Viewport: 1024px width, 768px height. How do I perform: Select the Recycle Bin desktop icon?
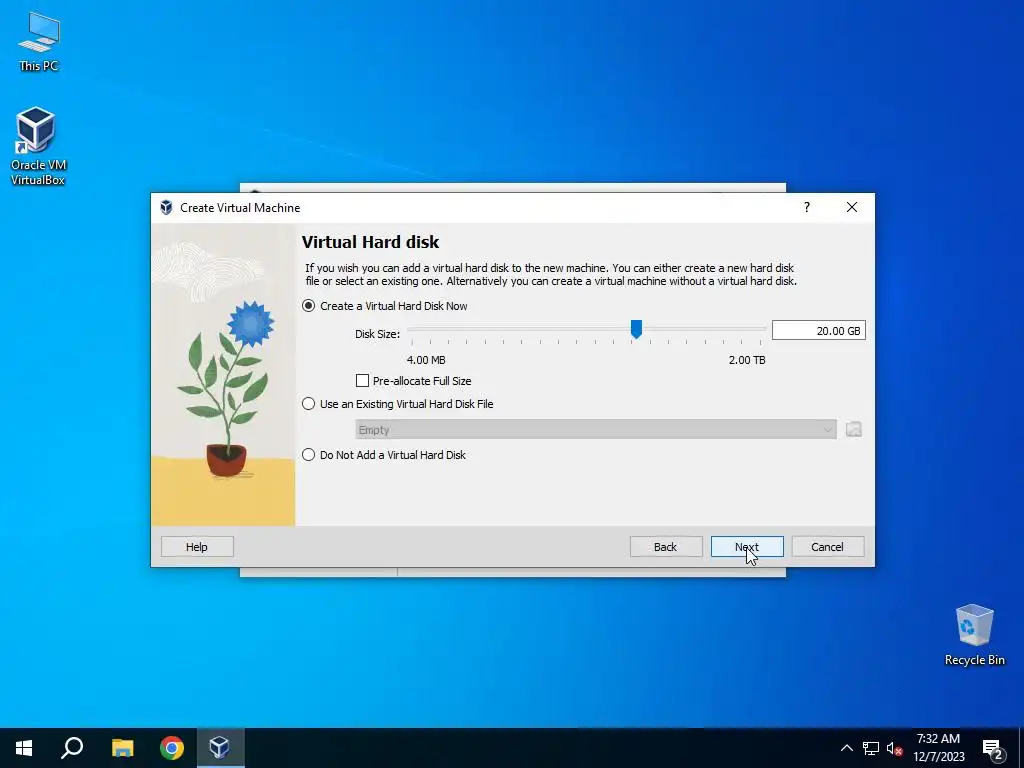(x=974, y=635)
